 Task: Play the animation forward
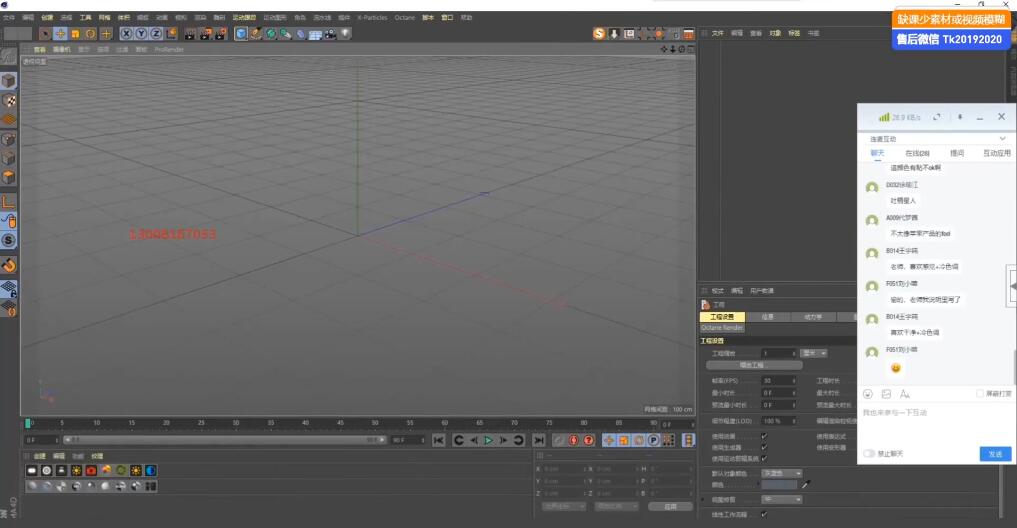point(488,440)
